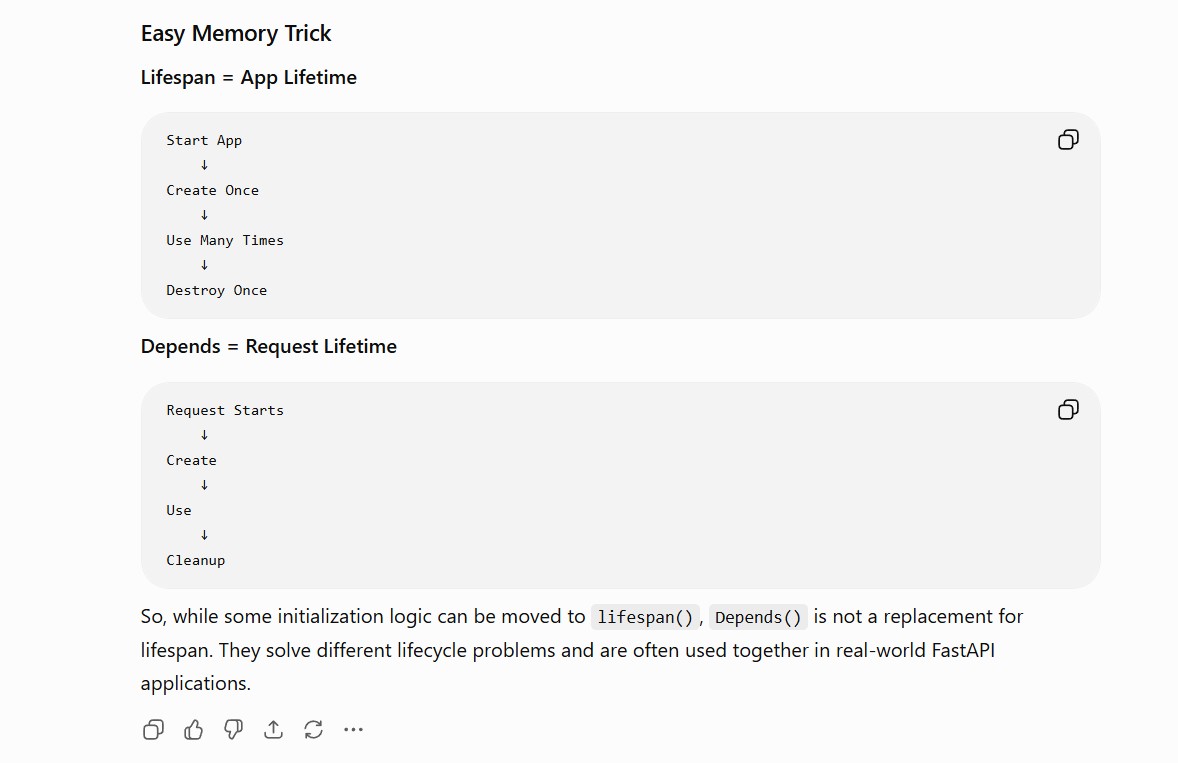Image resolution: width=1178 pixels, height=763 pixels.
Task: Click the Lifespan = App Lifetime heading
Action: pyautogui.click(x=249, y=77)
